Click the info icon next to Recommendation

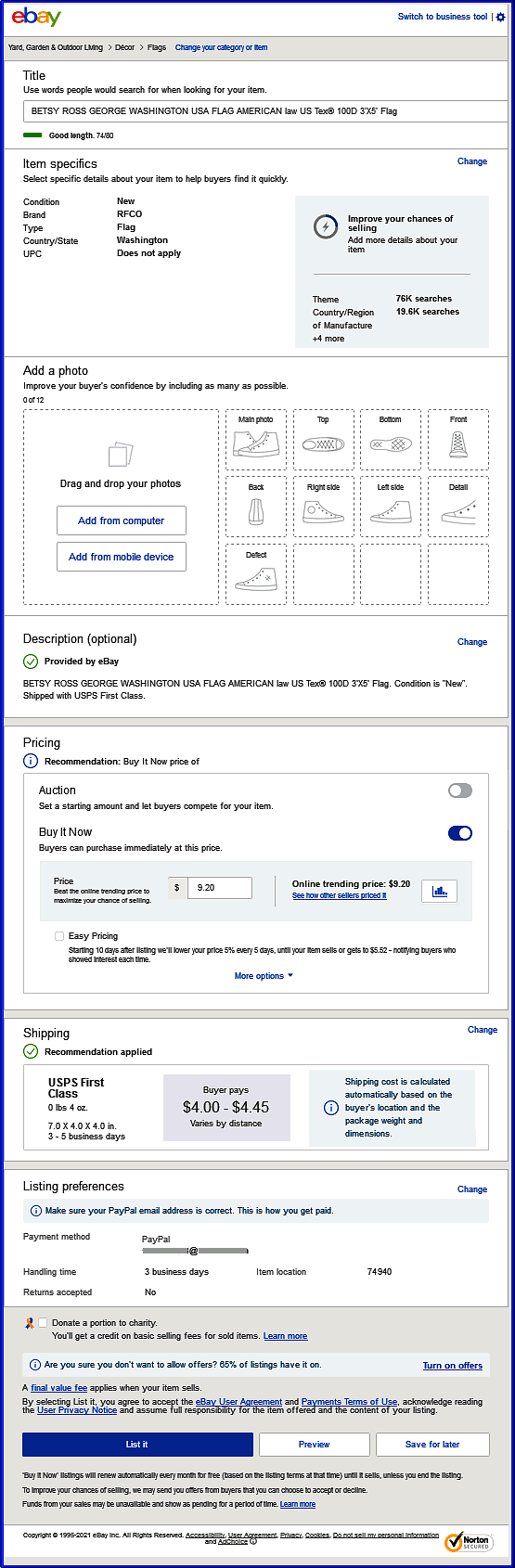click(x=31, y=761)
